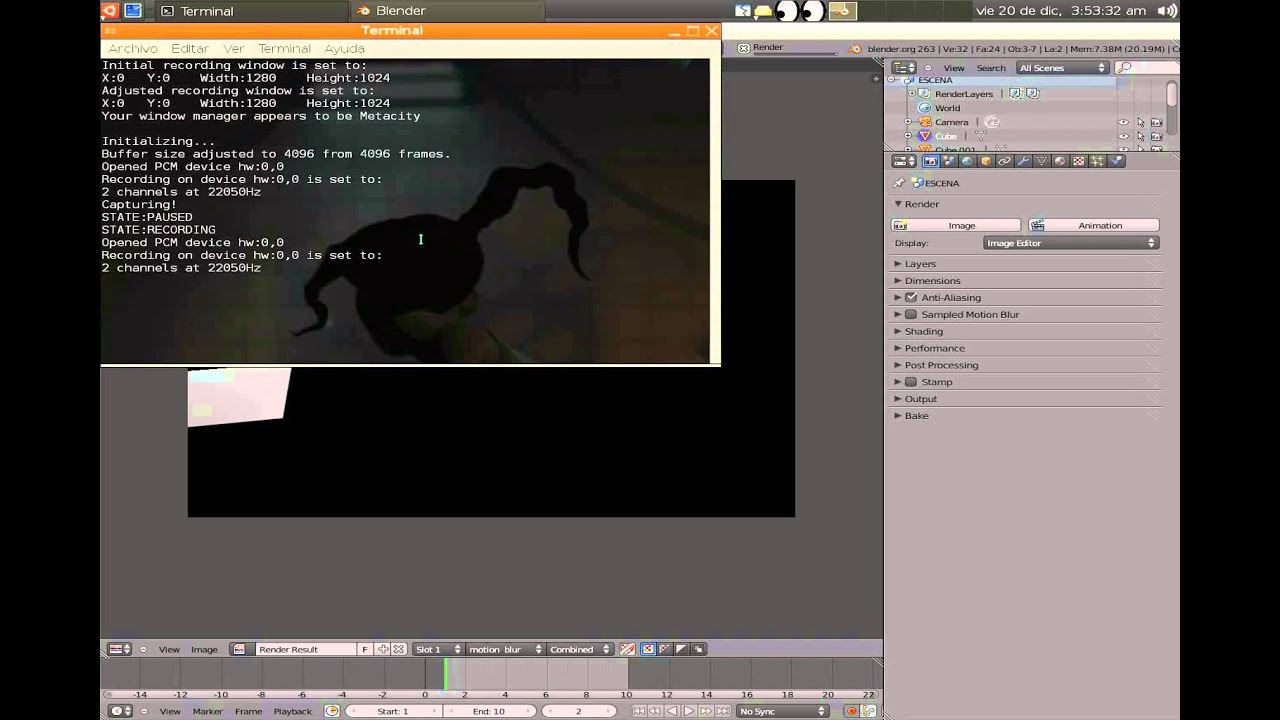Toggle visibility eye for Camera
This screenshot has width=1280, height=720.
pyautogui.click(x=1123, y=122)
